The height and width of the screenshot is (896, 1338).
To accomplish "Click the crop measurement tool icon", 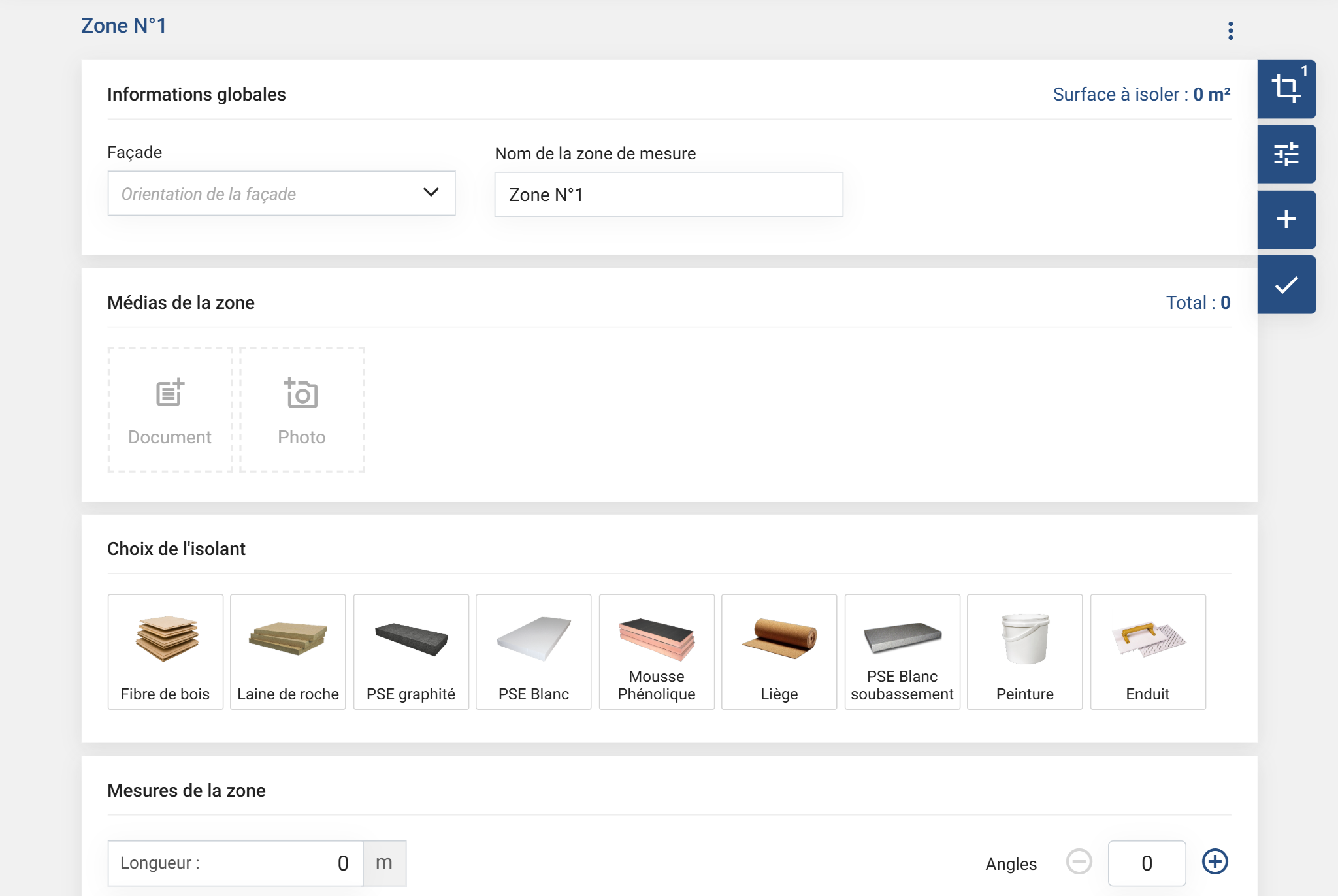I will (1286, 89).
